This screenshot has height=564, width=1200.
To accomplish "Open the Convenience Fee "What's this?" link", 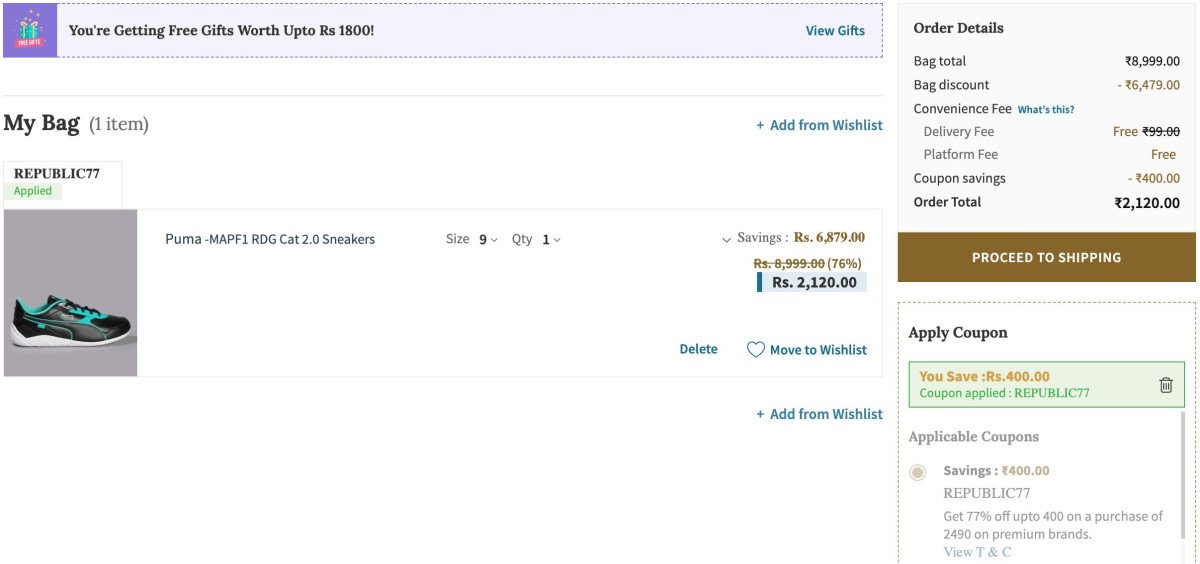I will (1046, 109).
